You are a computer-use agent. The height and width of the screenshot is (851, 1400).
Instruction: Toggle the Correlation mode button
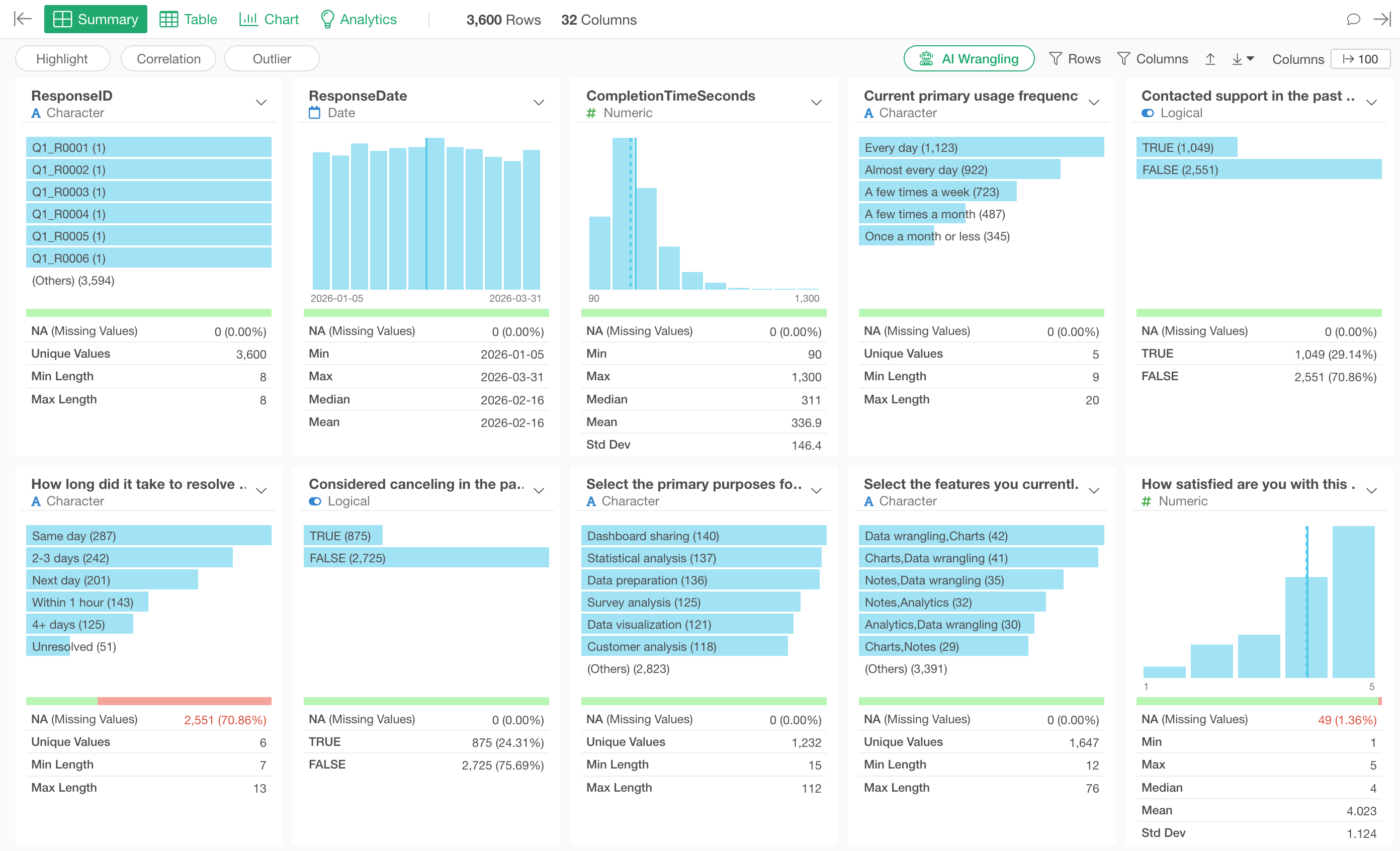click(x=168, y=58)
